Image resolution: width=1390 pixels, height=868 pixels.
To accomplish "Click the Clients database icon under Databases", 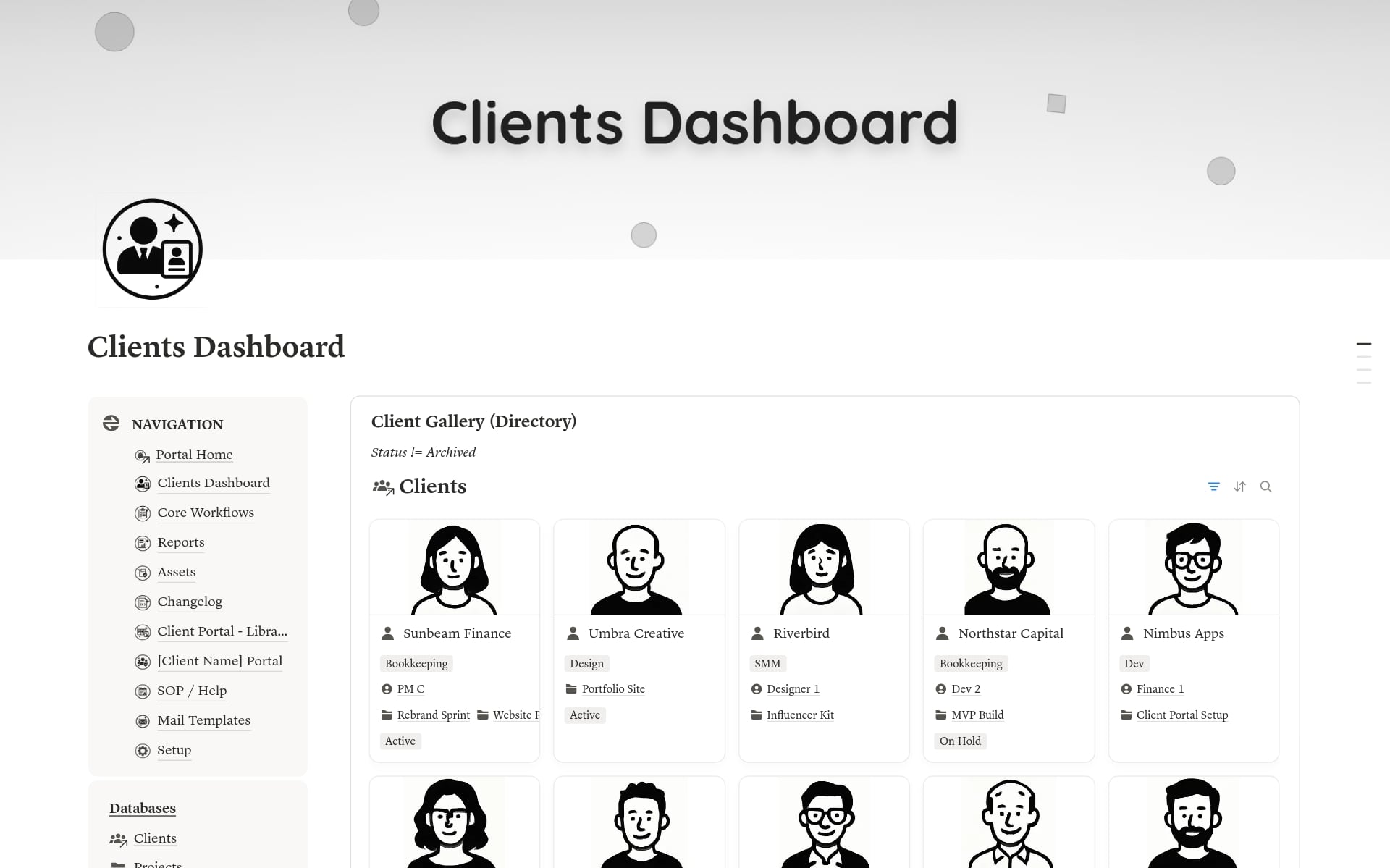I will coord(118,838).
